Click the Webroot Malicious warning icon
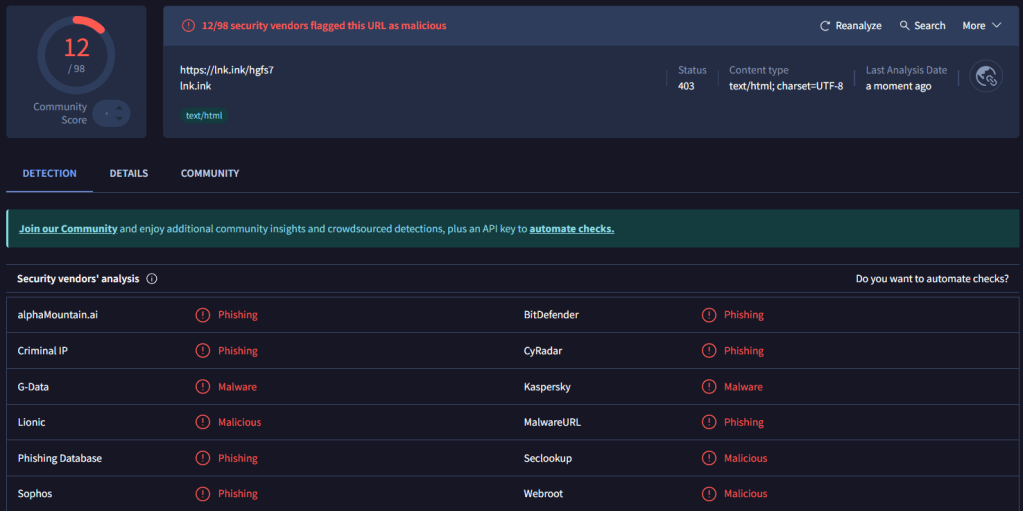This screenshot has height=511, width=1023. pos(709,494)
